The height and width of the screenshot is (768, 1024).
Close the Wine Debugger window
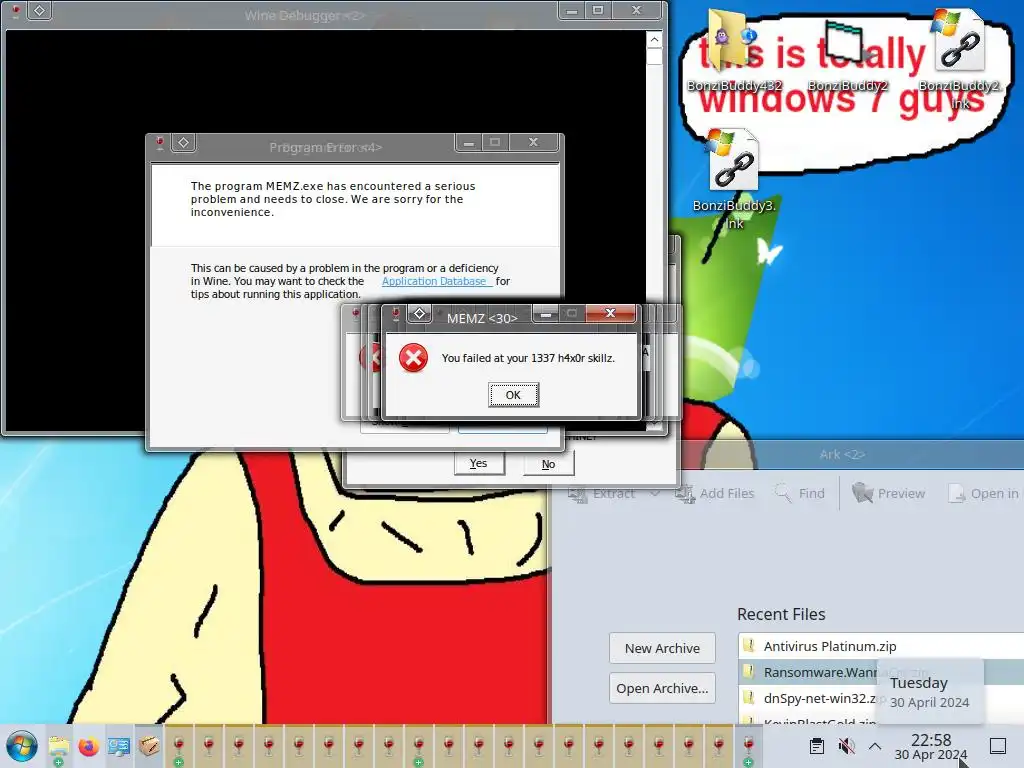(x=637, y=10)
